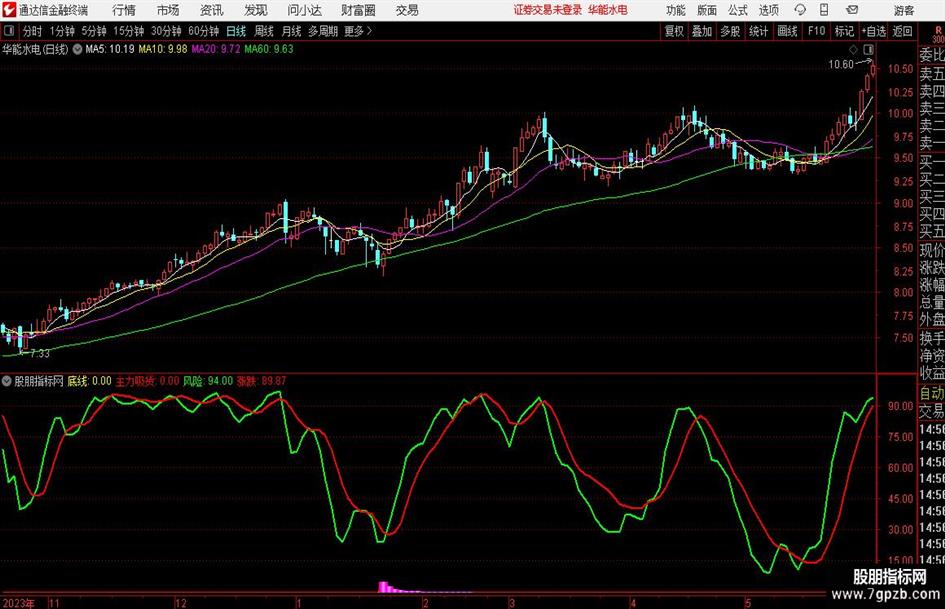
Task: Click the 叠加 overlay button
Action: tap(702, 31)
